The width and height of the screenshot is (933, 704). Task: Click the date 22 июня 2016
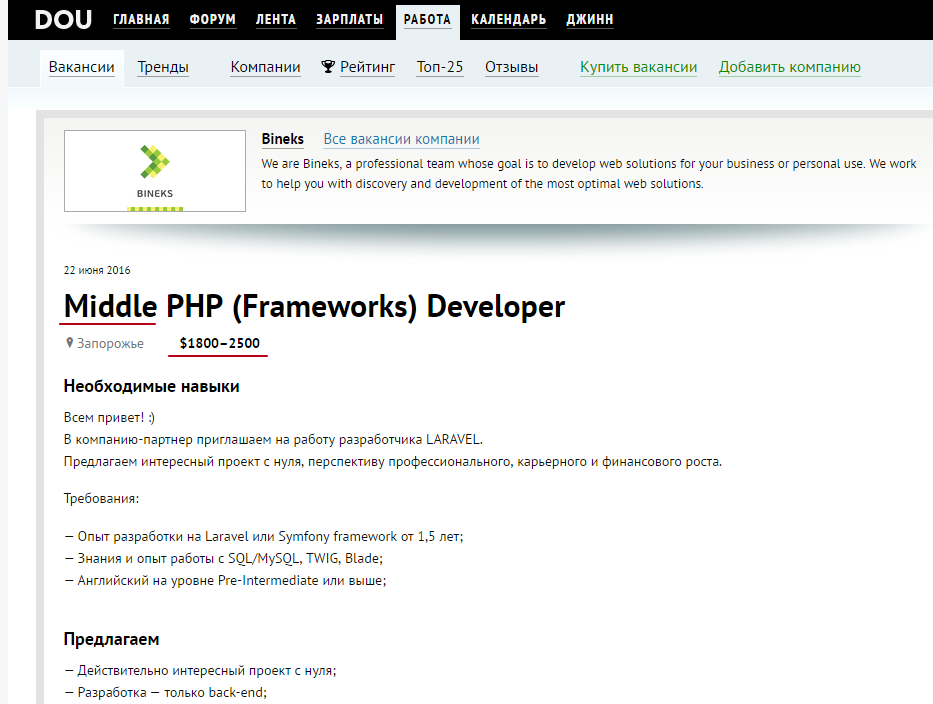(x=97, y=270)
